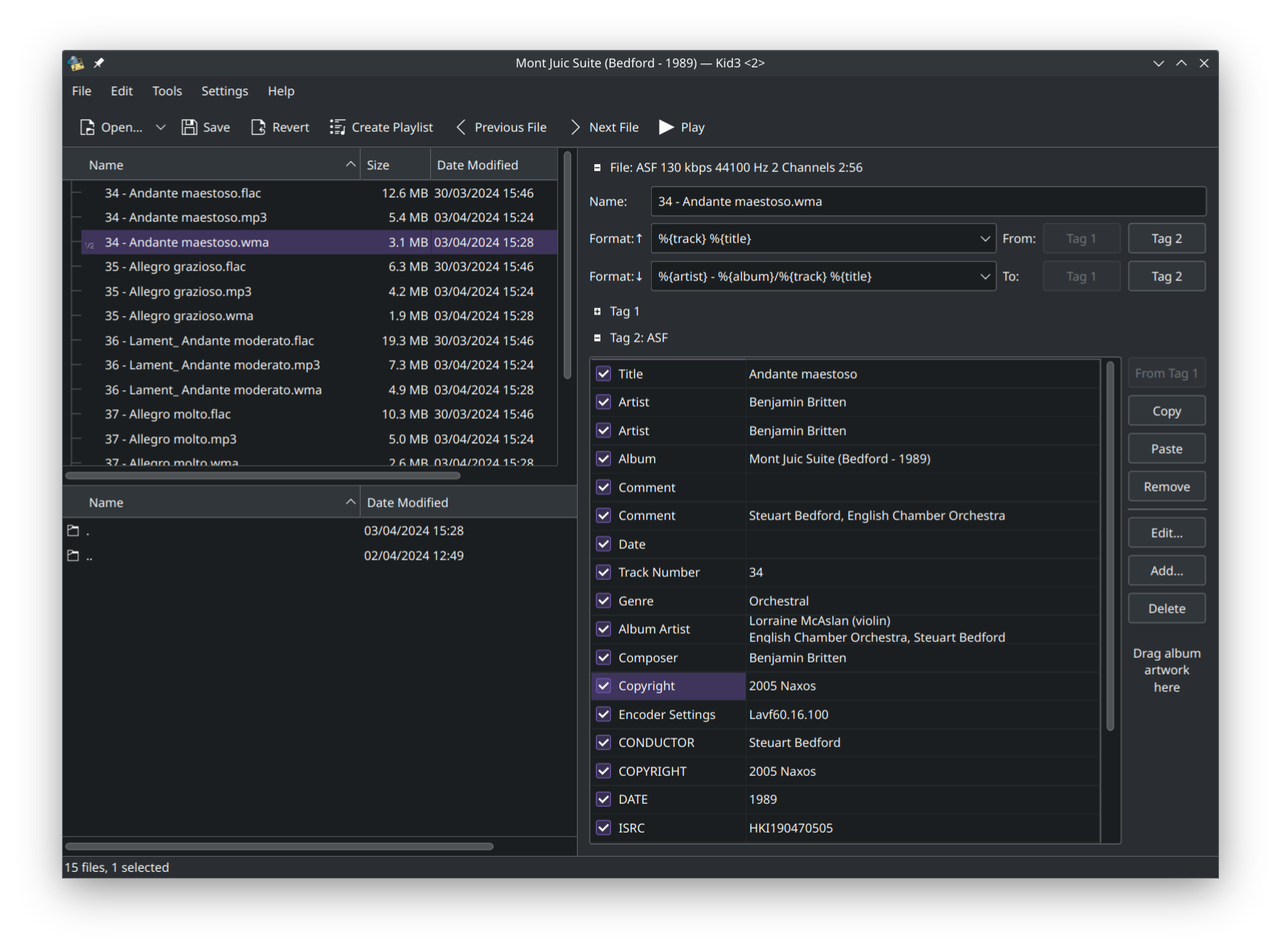This screenshot has height=952, width=1281.
Task: Uncheck the Title field checkbox
Action: coord(603,374)
